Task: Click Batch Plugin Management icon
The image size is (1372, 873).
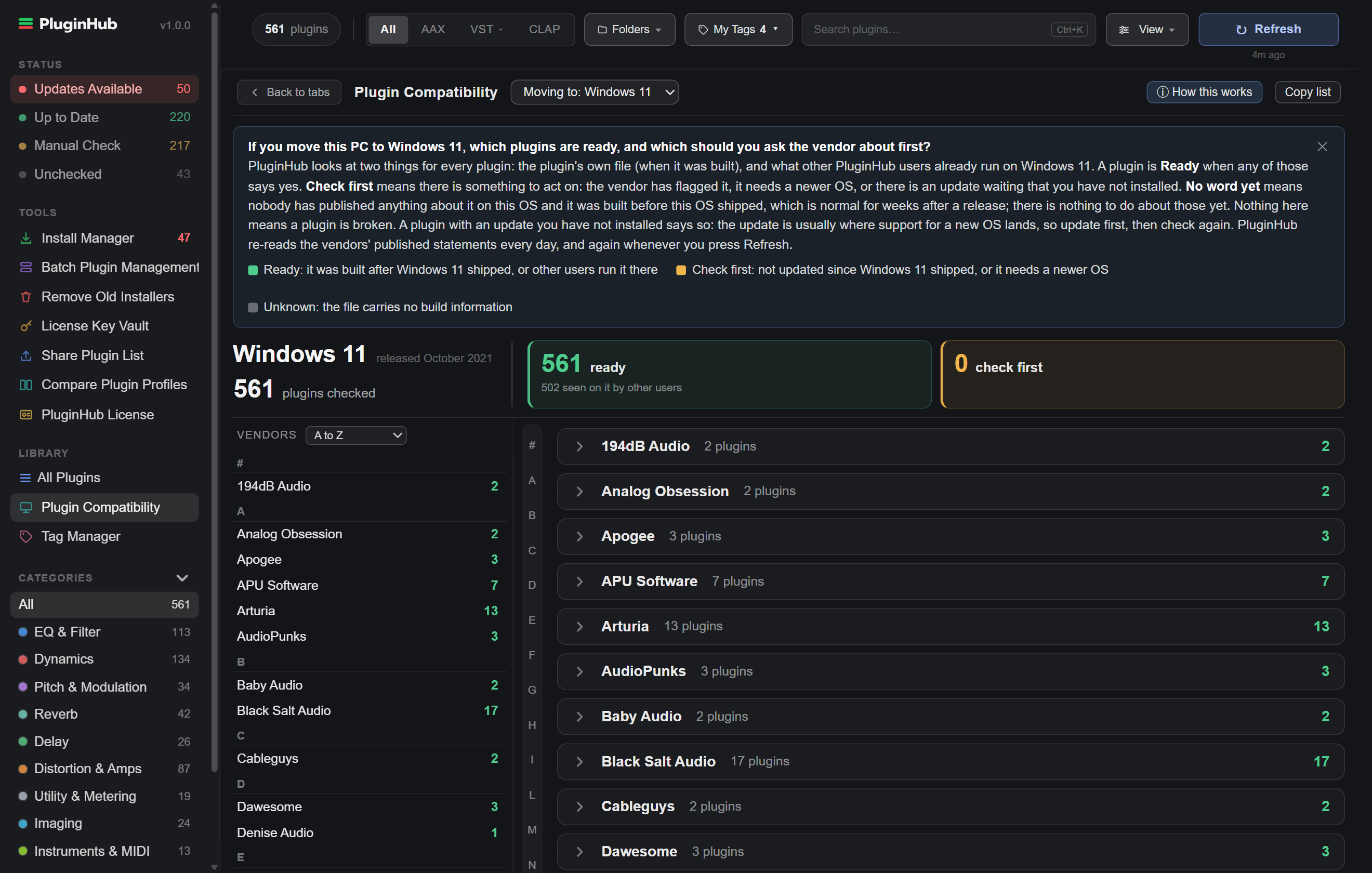Action: pos(25,267)
